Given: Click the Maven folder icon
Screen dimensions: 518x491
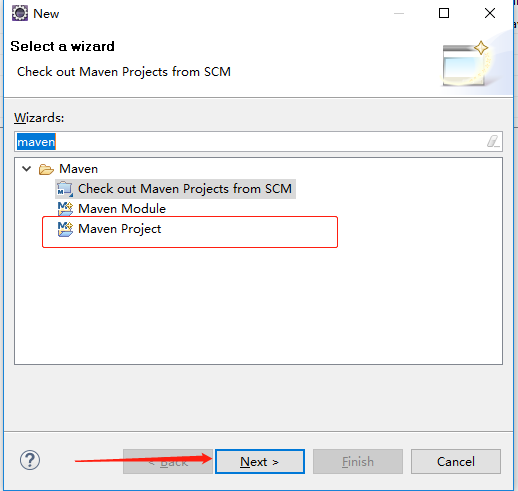Looking at the screenshot, I should click(x=46, y=169).
